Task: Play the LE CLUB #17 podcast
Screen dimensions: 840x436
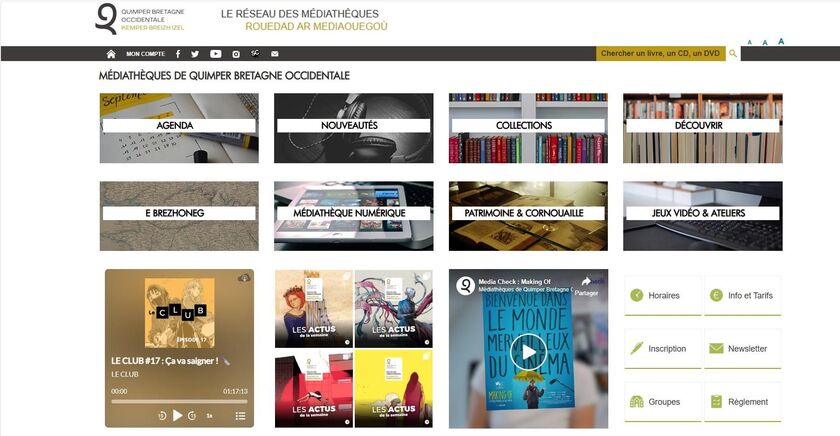Action: point(178,415)
